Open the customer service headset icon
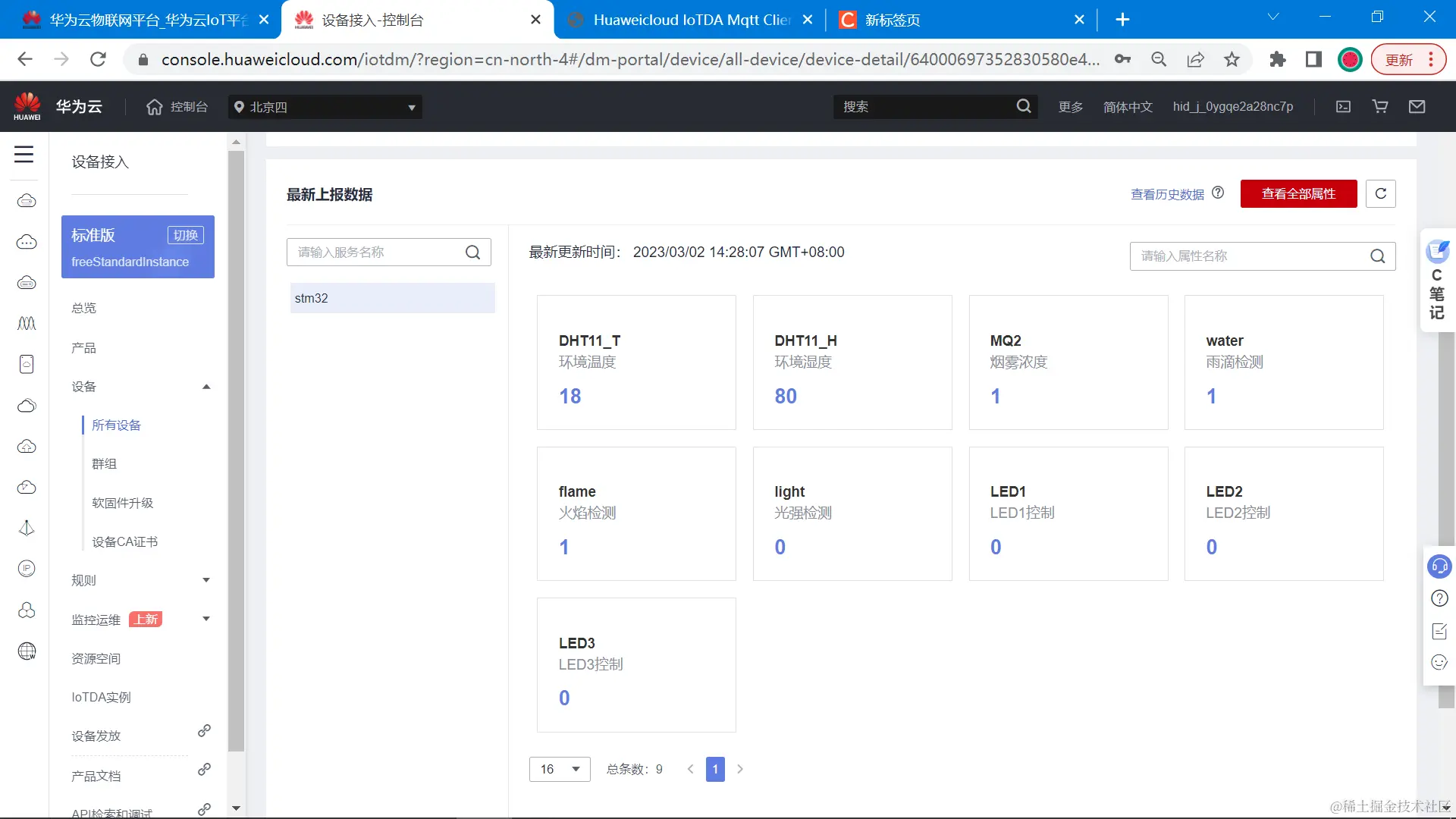The height and width of the screenshot is (819, 1456). [x=1439, y=566]
